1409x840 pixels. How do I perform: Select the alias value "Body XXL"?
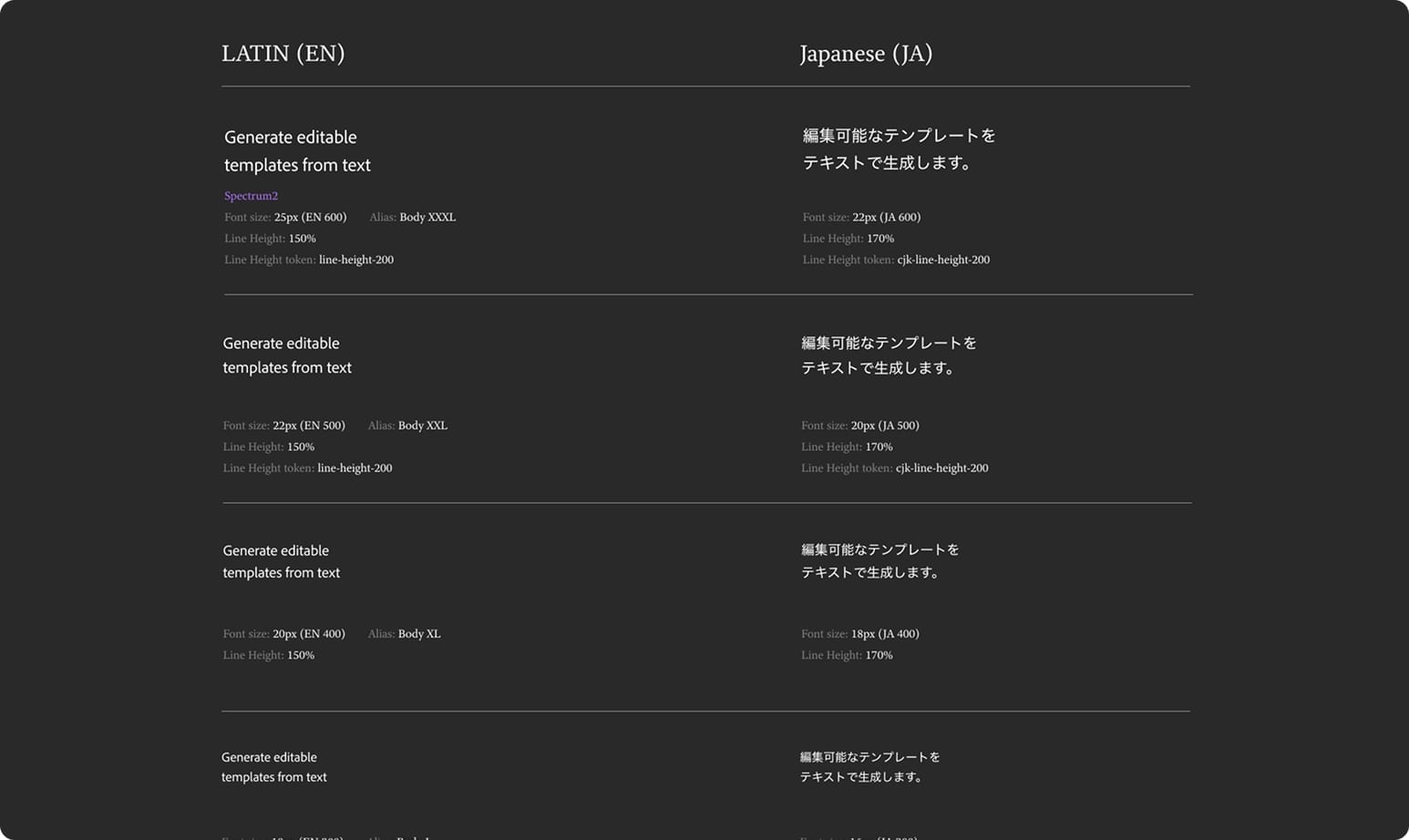423,425
